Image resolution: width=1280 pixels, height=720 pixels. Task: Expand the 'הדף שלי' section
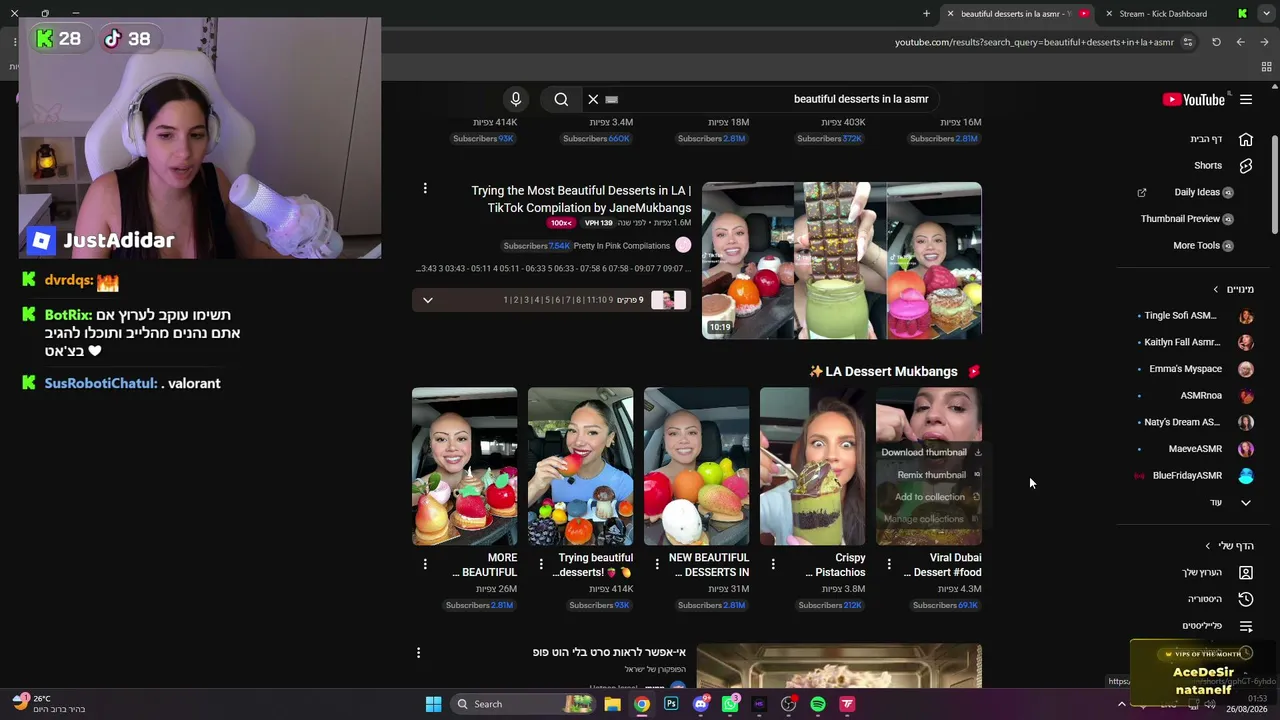[1229, 546]
